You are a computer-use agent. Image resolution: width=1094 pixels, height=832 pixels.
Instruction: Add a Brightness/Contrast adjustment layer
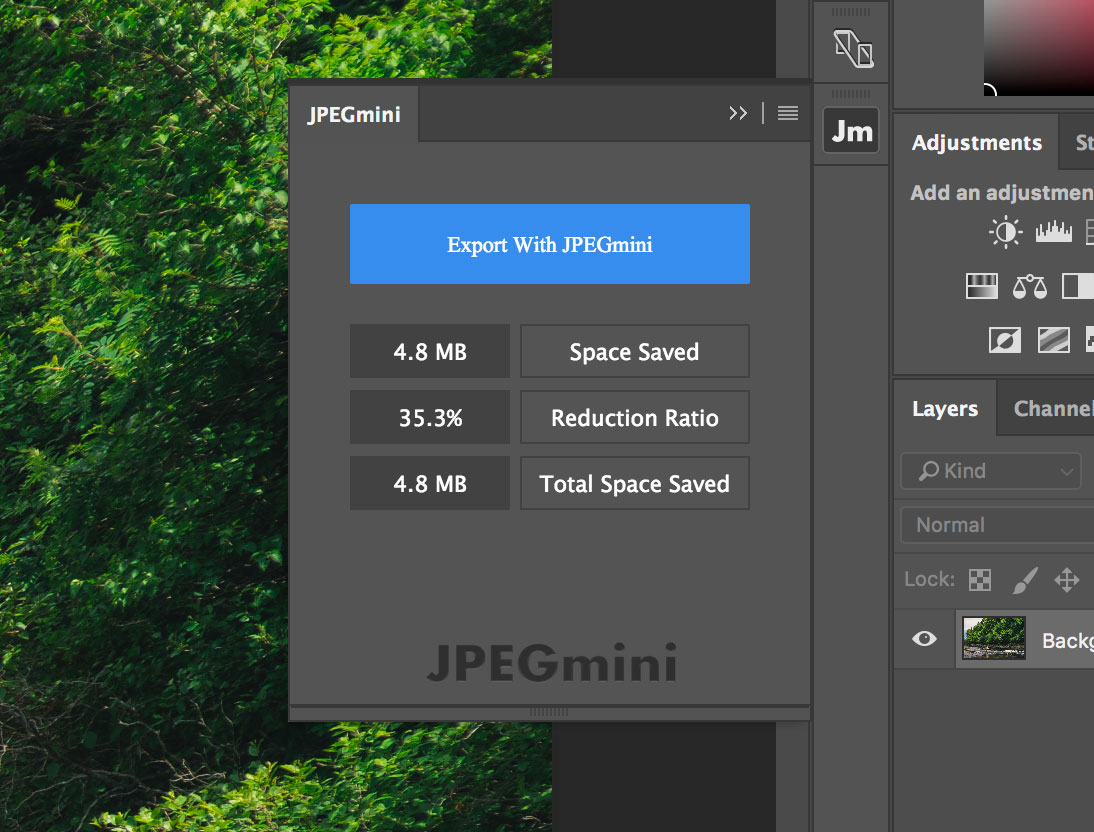tap(1005, 231)
